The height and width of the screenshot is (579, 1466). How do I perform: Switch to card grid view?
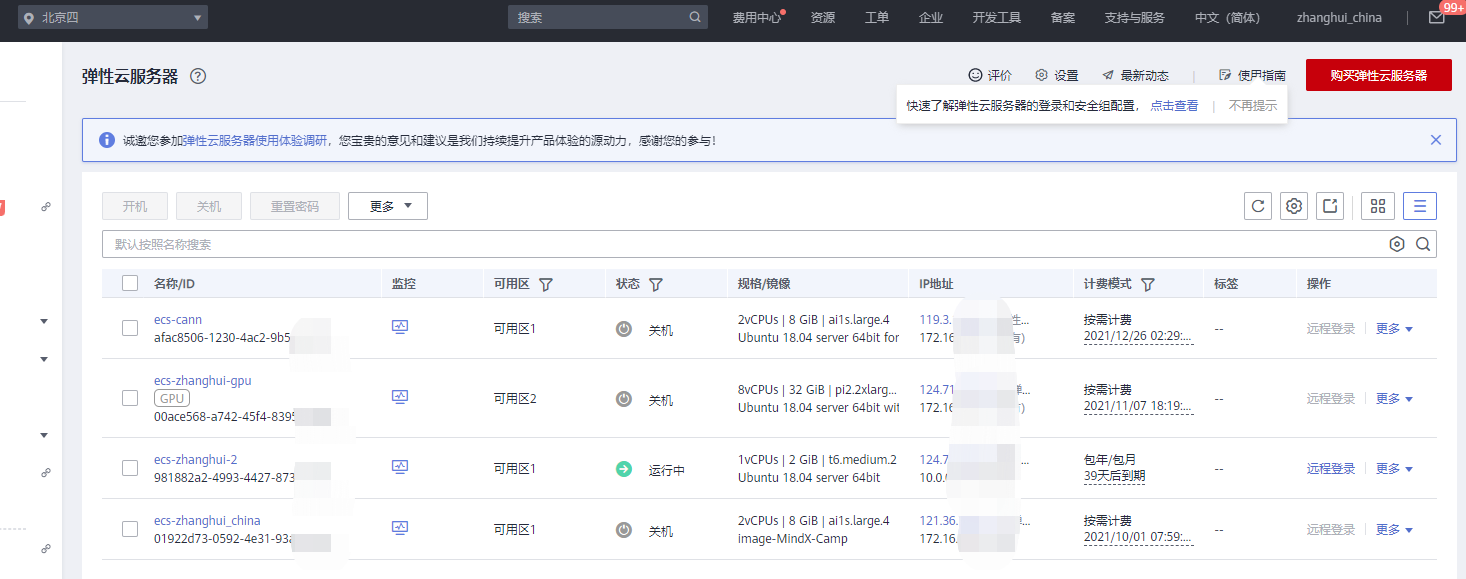pyautogui.click(x=1378, y=206)
